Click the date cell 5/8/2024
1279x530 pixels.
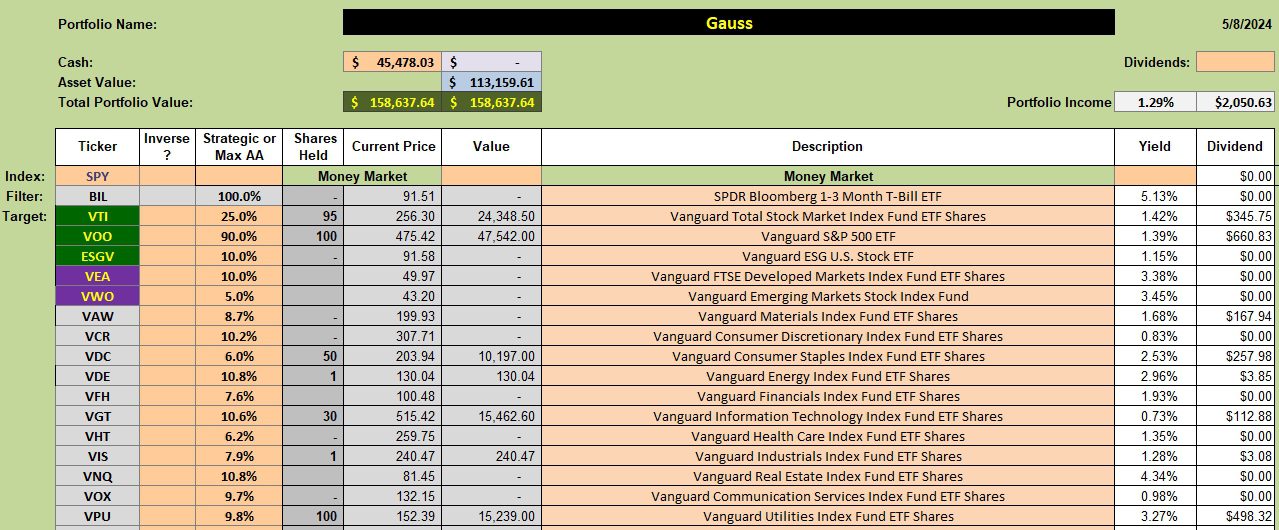(1246, 23)
